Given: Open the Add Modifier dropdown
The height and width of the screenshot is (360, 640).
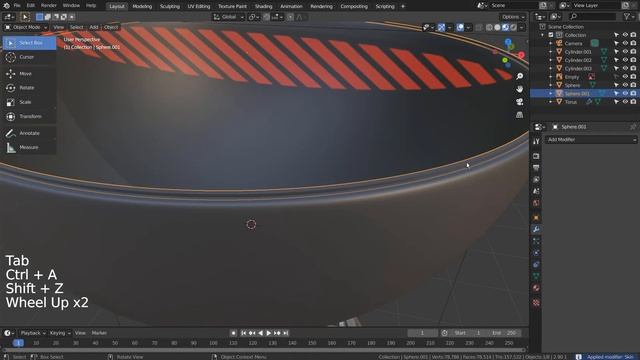Looking at the screenshot, I should 591,140.
